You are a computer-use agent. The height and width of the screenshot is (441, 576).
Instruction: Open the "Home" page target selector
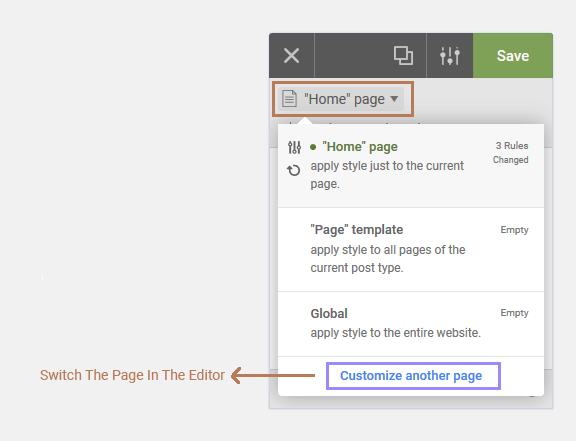pyautogui.click(x=341, y=99)
